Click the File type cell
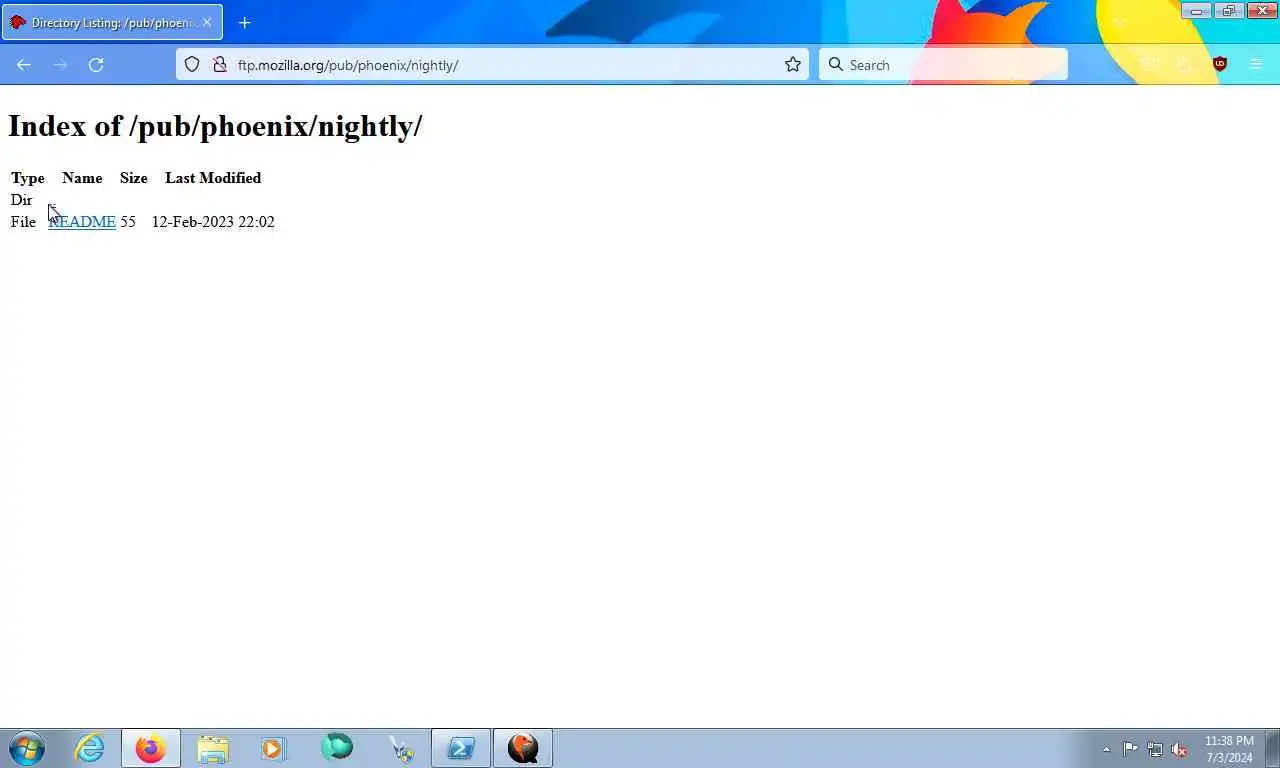 23,222
